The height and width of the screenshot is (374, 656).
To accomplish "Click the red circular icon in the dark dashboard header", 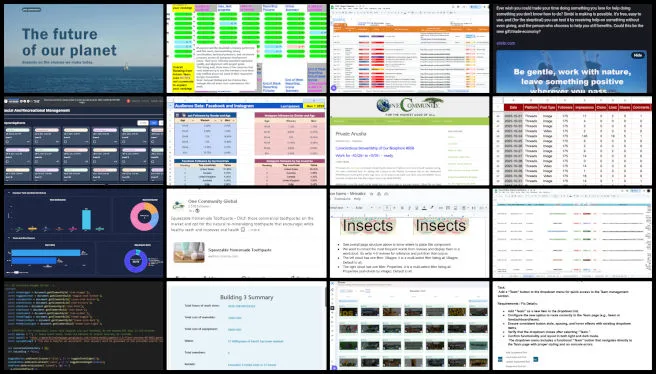I will coord(129,101).
